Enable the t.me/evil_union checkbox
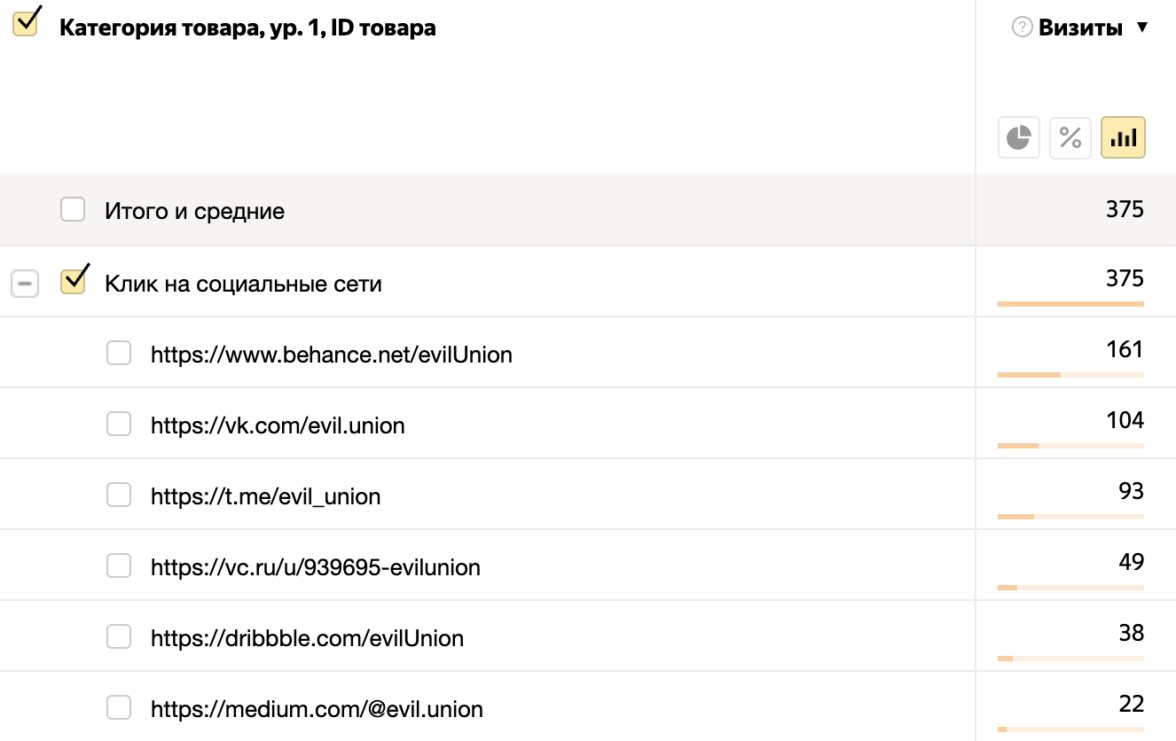1176x741 pixels. point(119,495)
